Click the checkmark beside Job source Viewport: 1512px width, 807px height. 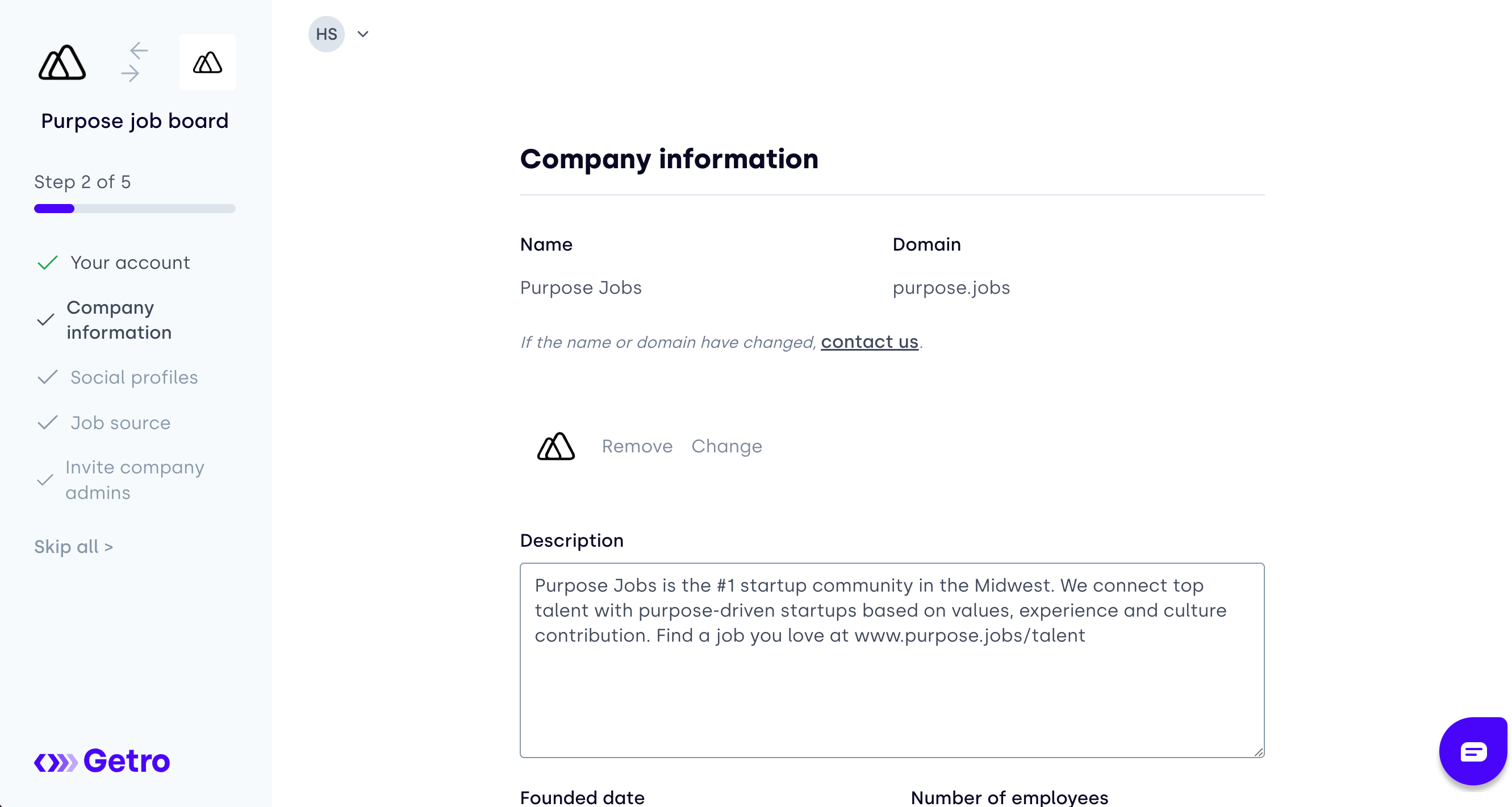(48, 423)
